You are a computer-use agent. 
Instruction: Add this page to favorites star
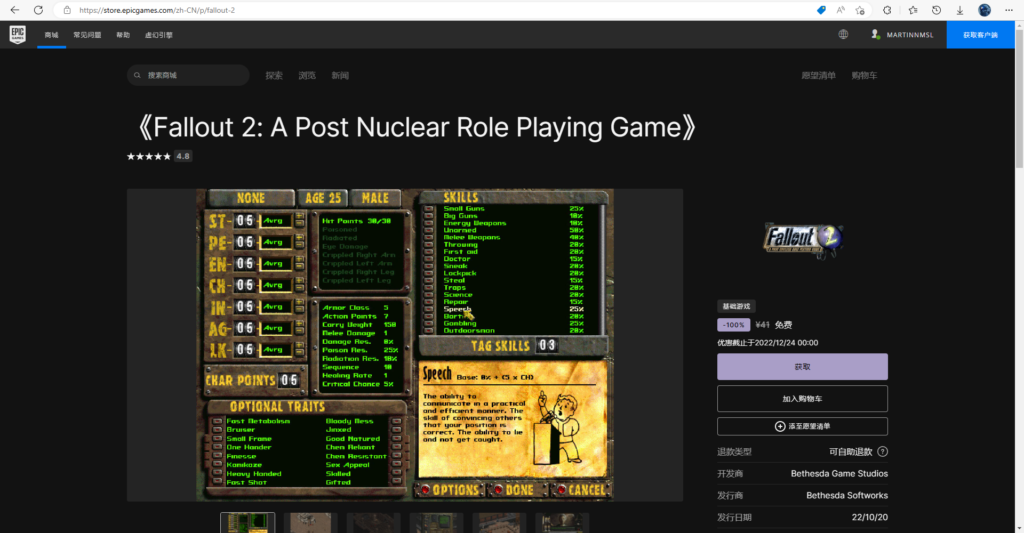[861, 10]
